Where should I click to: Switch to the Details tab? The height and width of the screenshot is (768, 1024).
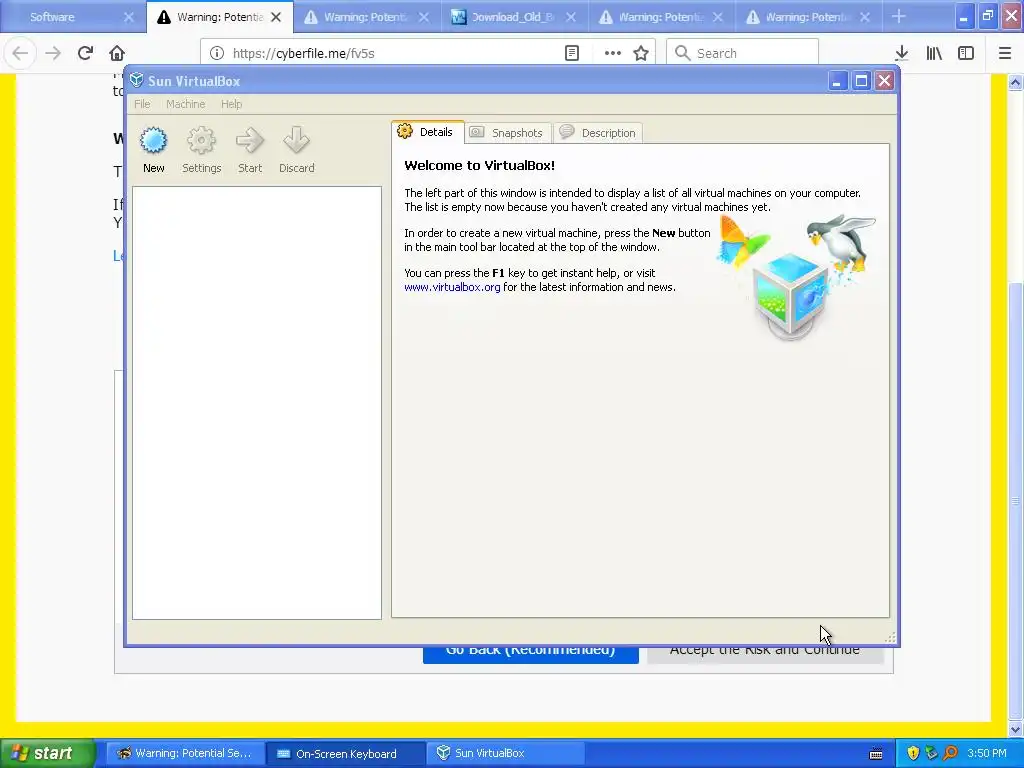428,132
